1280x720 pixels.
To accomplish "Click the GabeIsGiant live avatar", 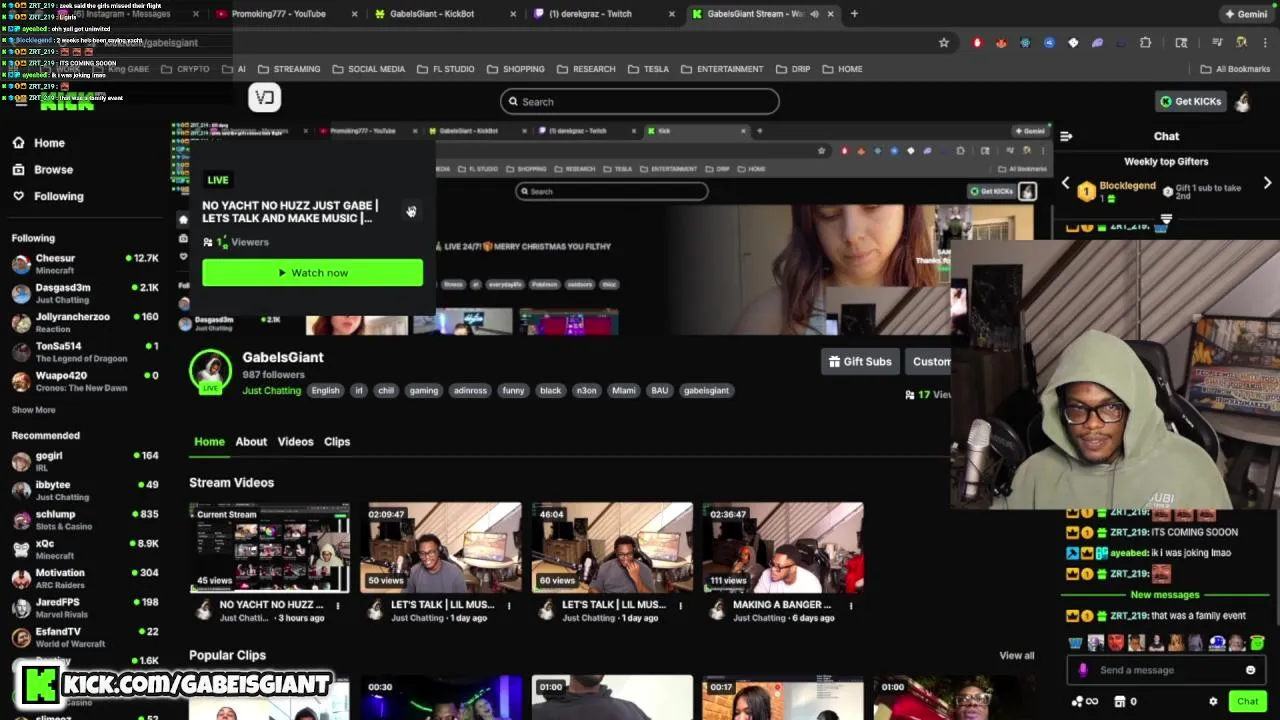I will pyautogui.click(x=210, y=372).
